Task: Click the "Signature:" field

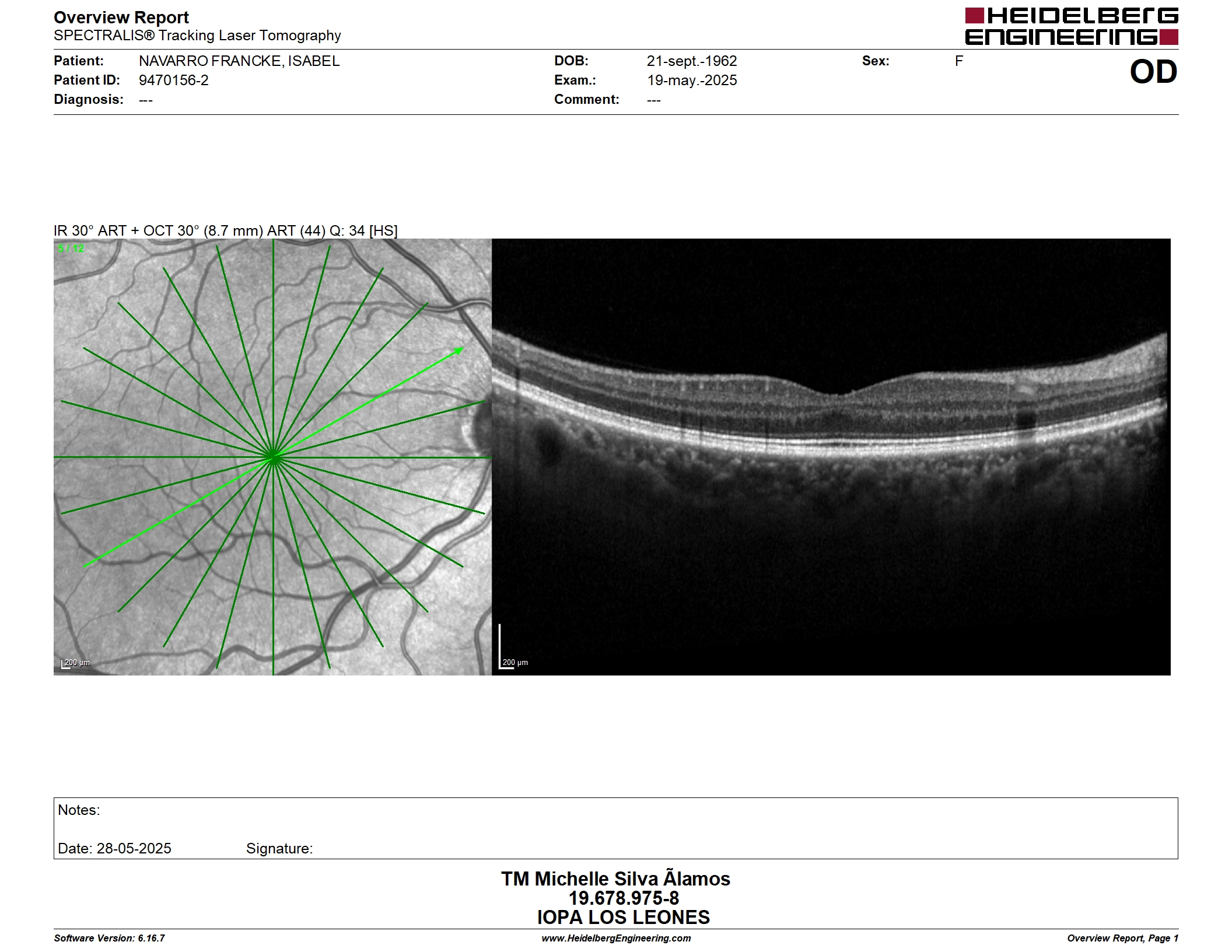Action: coord(279,849)
